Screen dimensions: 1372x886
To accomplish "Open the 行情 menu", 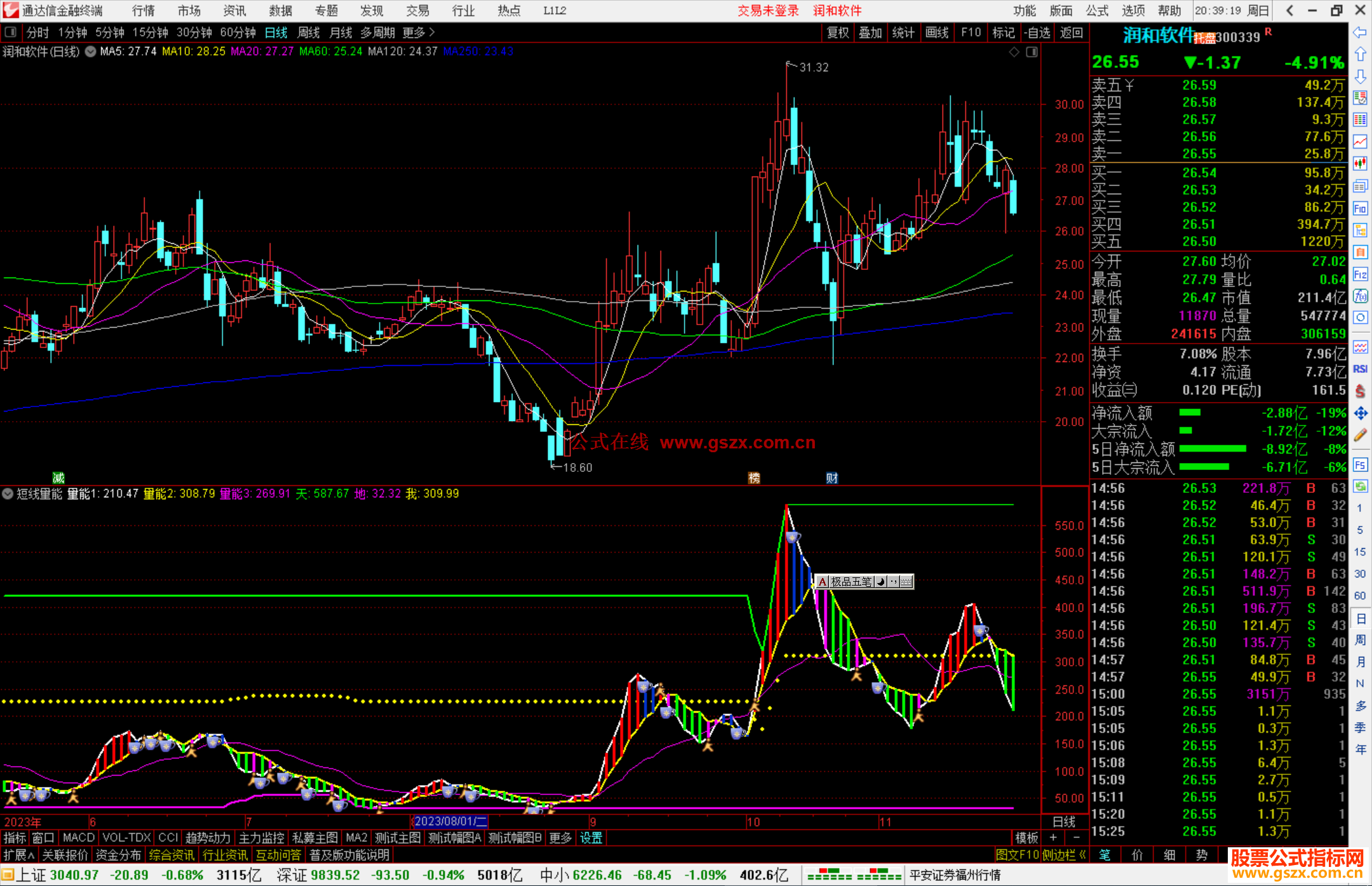I will (143, 11).
